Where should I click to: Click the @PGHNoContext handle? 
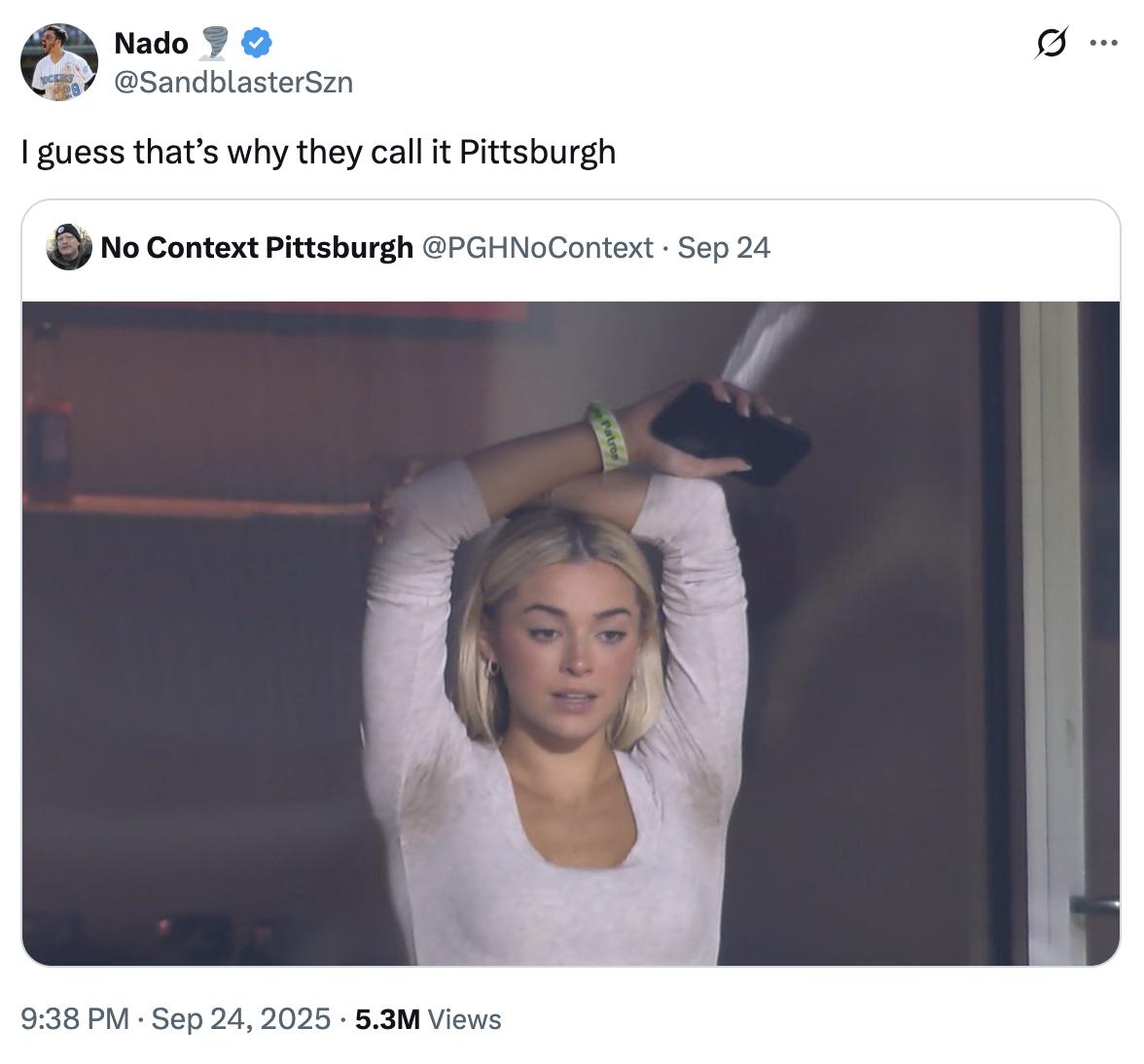(537, 247)
